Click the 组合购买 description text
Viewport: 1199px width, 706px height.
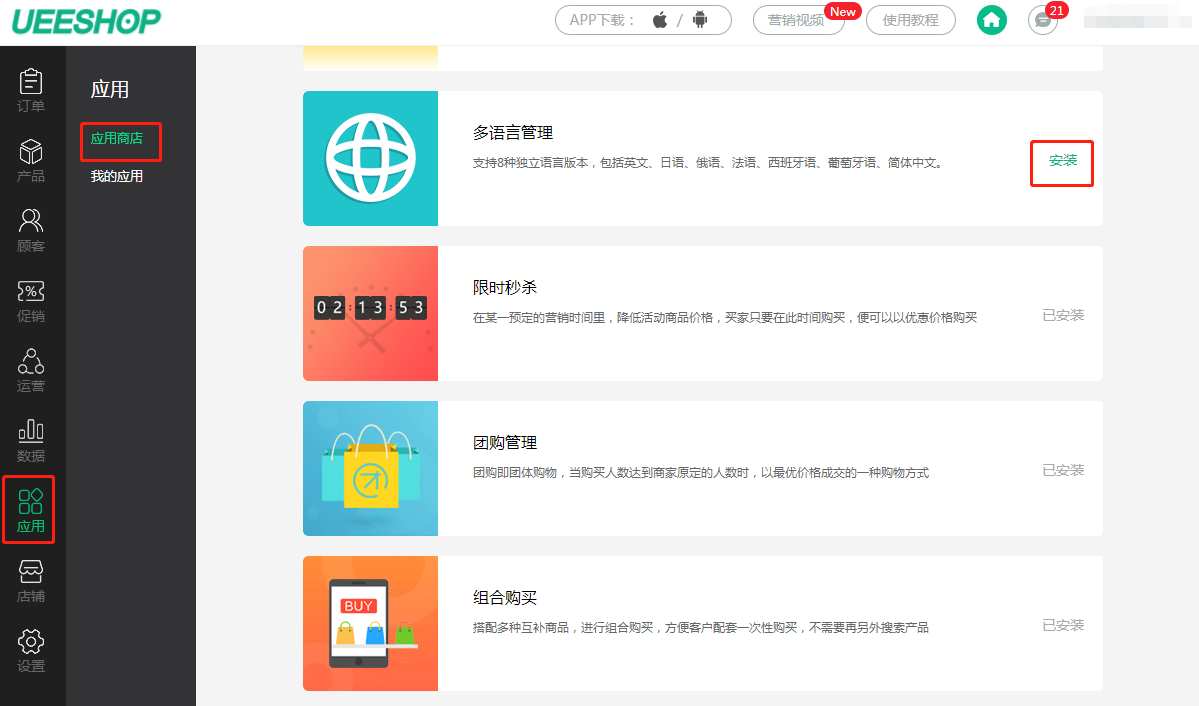tap(700, 628)
